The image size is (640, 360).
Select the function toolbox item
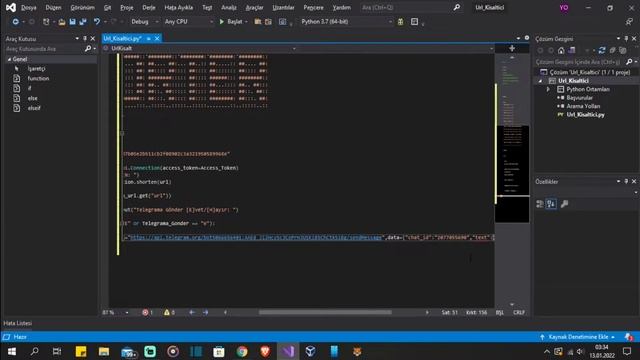tap(38, 78)
